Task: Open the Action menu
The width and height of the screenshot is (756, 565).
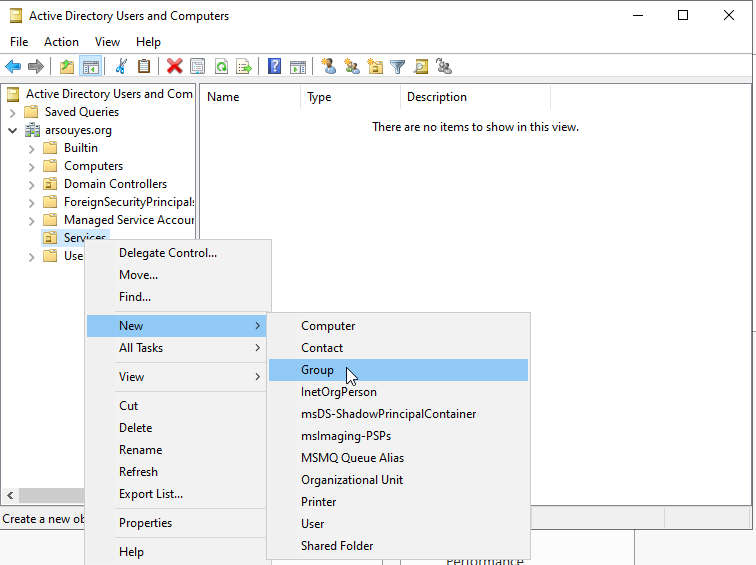Action: tap(61, 42)
